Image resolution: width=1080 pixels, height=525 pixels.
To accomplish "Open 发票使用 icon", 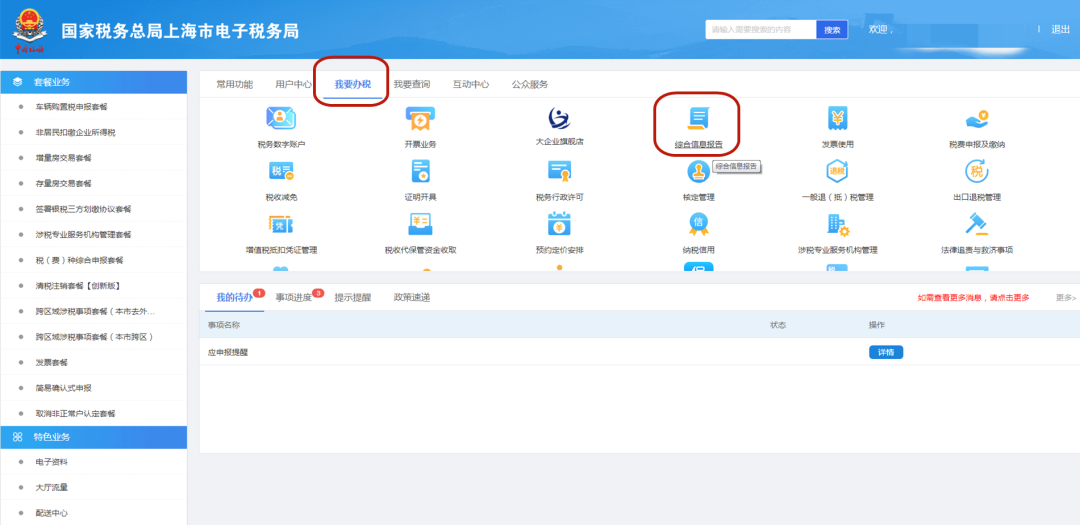I will click(x=838, y=119).
